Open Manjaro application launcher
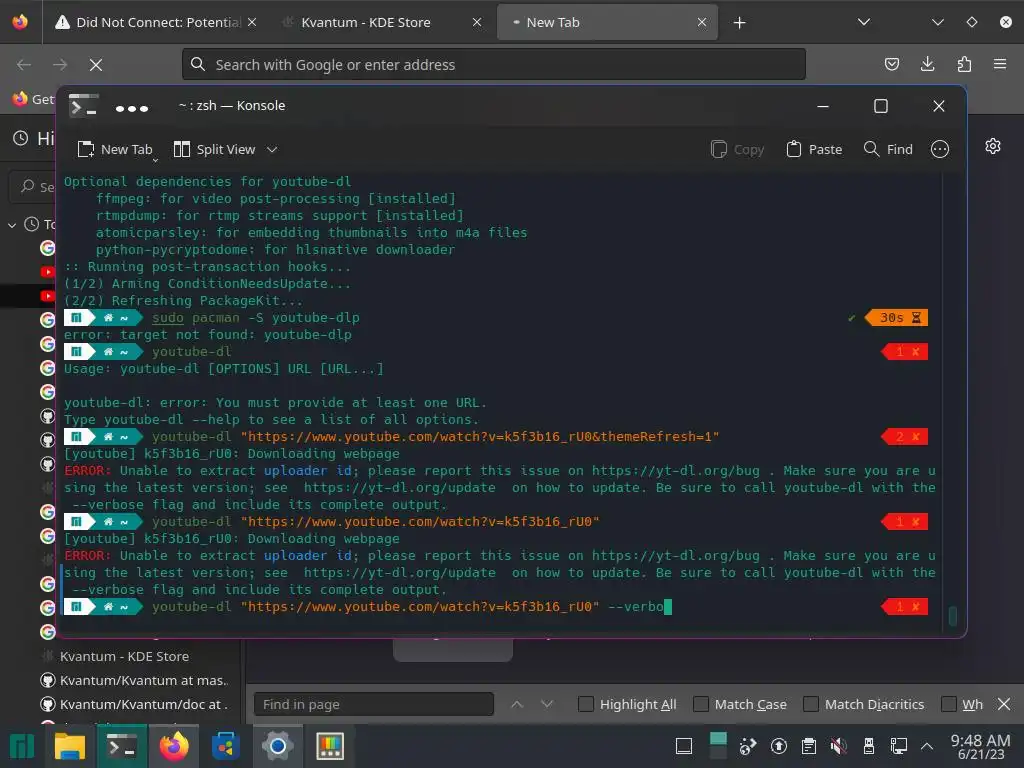 point(22,746)
